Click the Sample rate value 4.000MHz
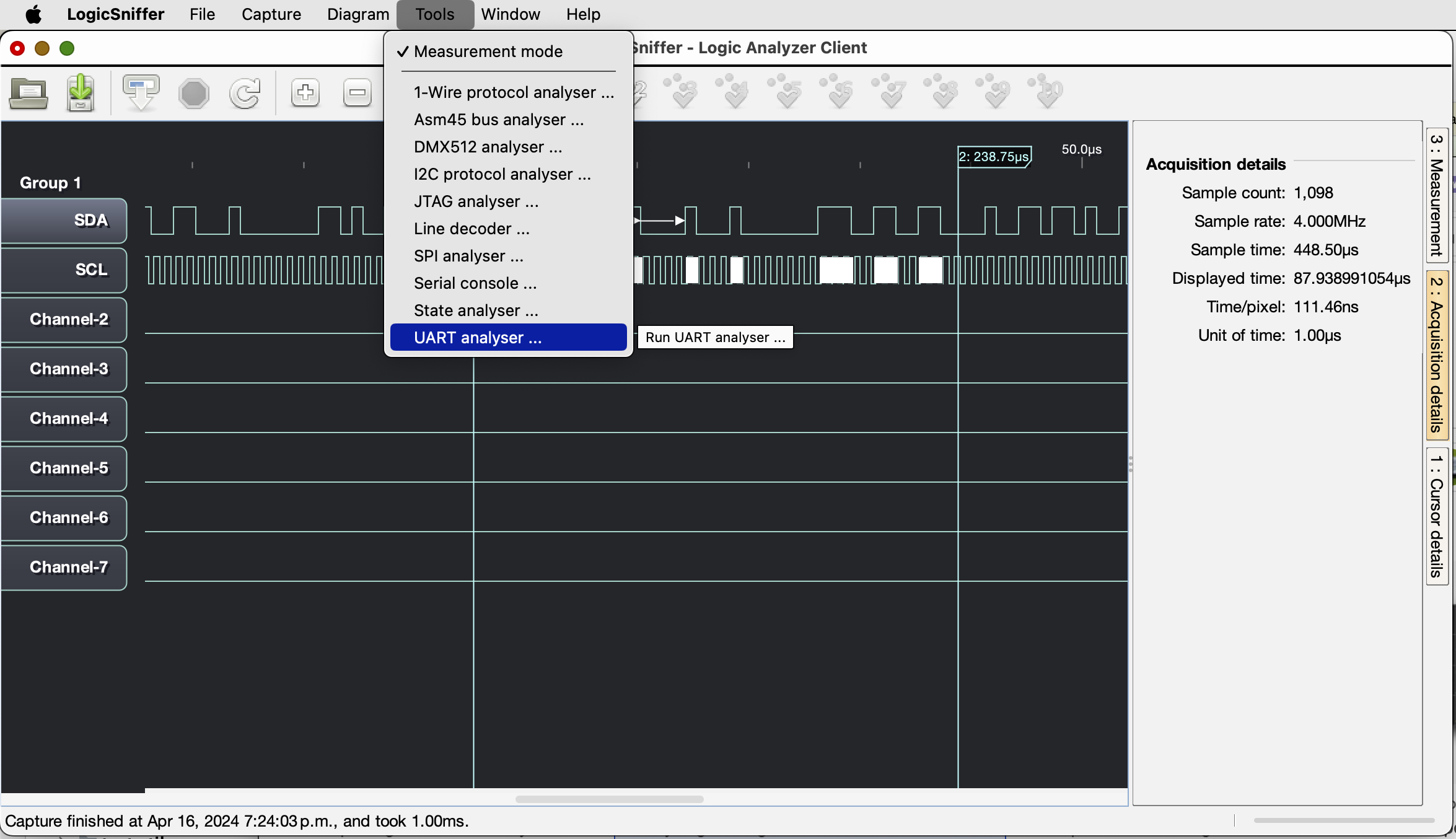This screenshot has width=1456, height=839. 1330,221
